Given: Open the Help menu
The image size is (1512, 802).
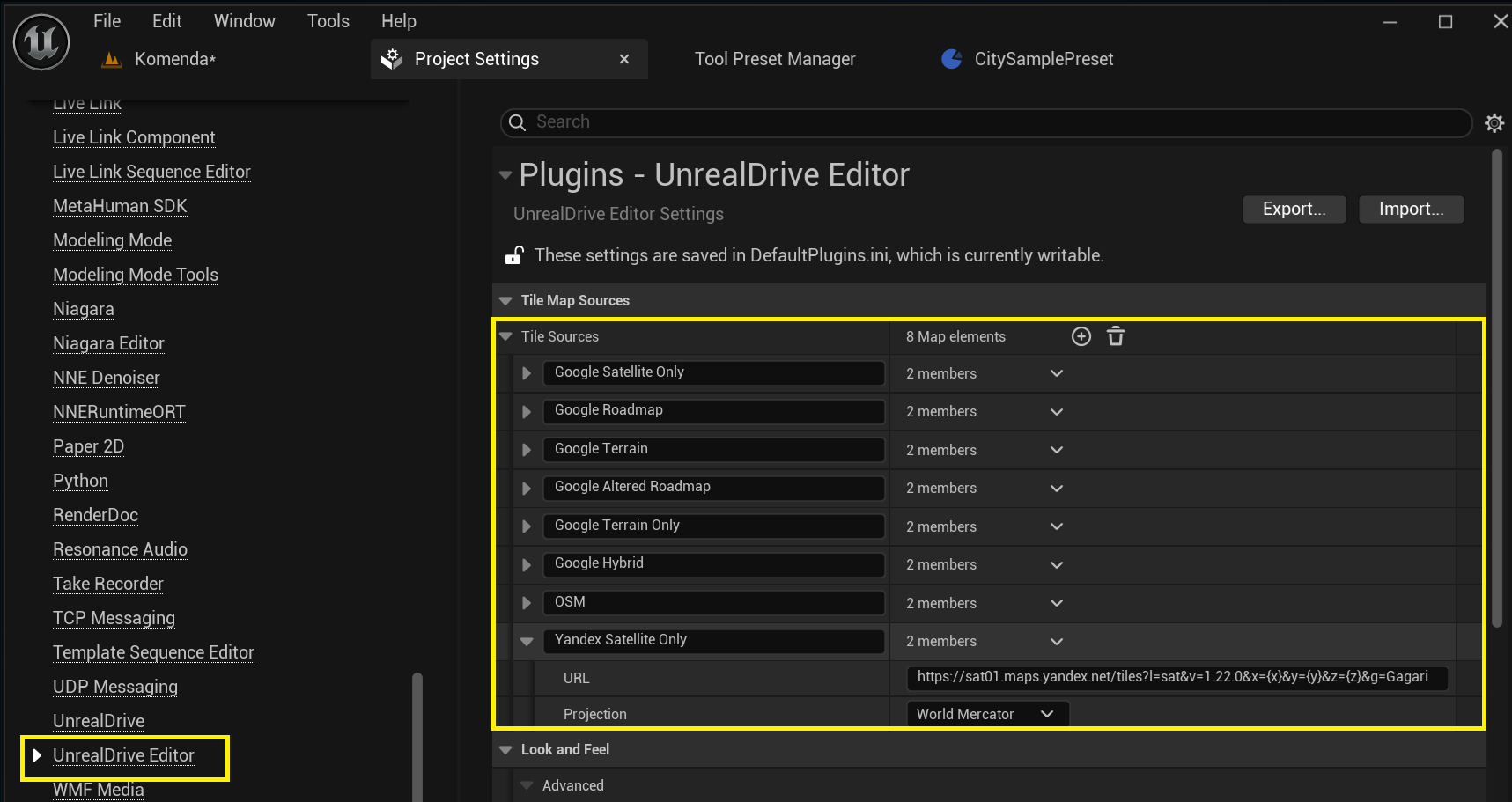Looking at the screenshot, I should tap(399, 21).
